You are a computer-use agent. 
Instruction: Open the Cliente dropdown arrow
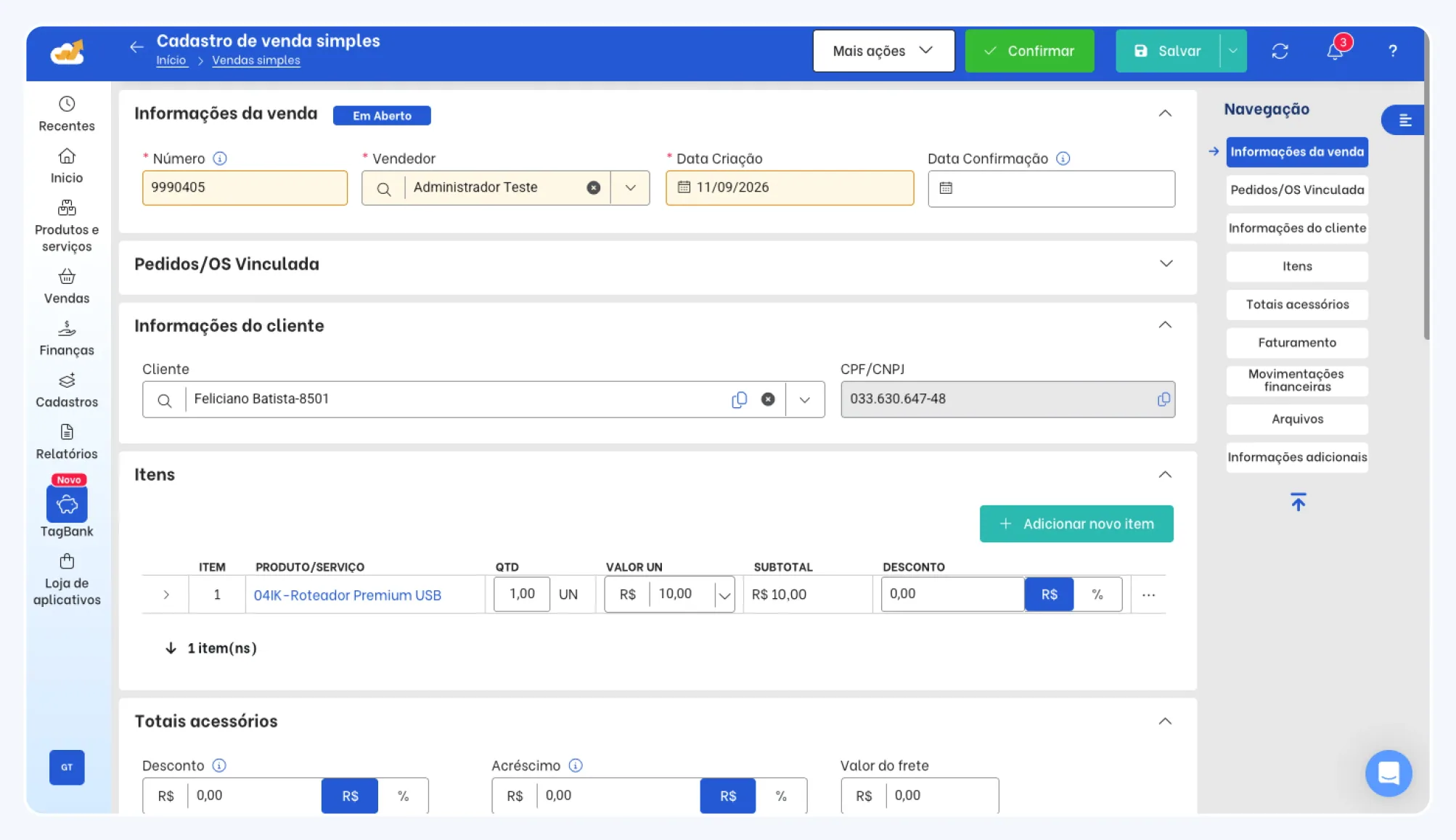tap(804, 399)
